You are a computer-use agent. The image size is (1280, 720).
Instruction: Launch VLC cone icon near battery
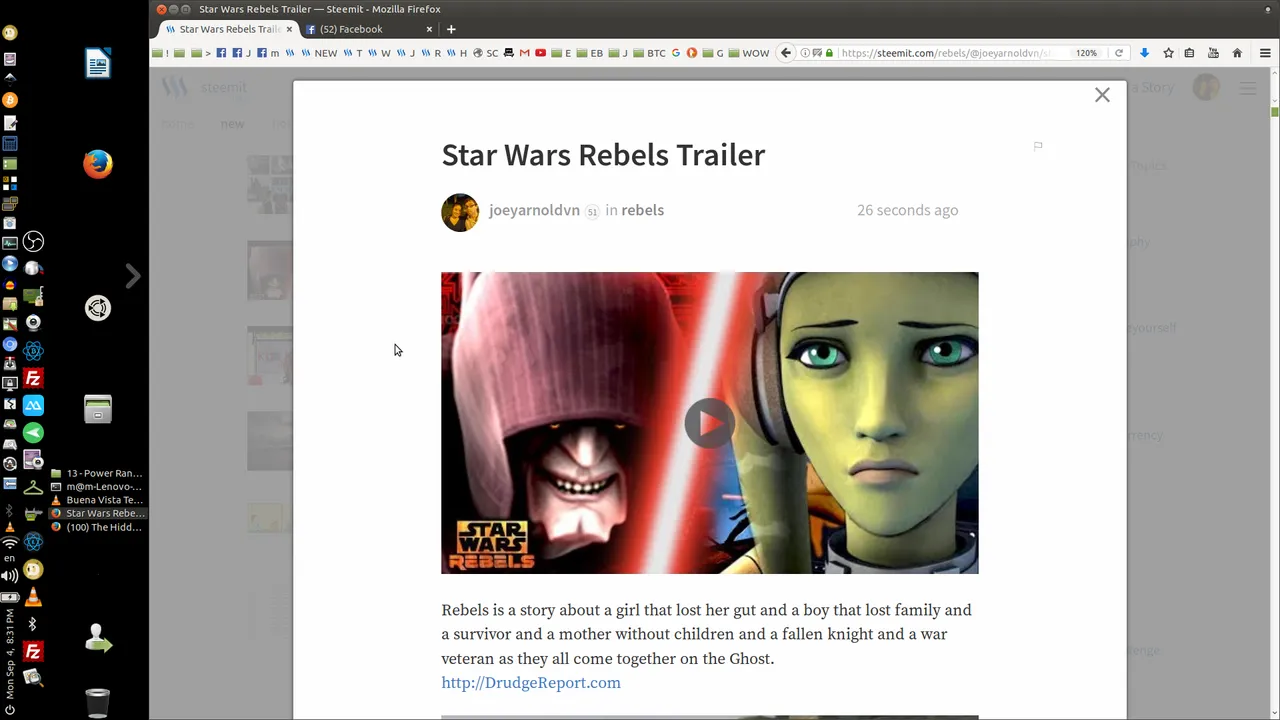click(x=33, y=597)
